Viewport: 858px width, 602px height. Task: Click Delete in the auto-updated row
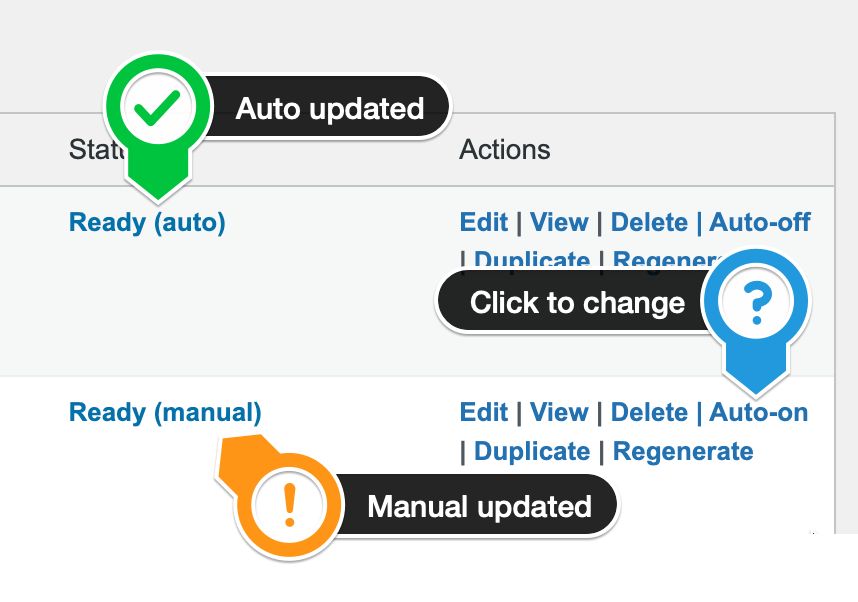tap(649, 222)
